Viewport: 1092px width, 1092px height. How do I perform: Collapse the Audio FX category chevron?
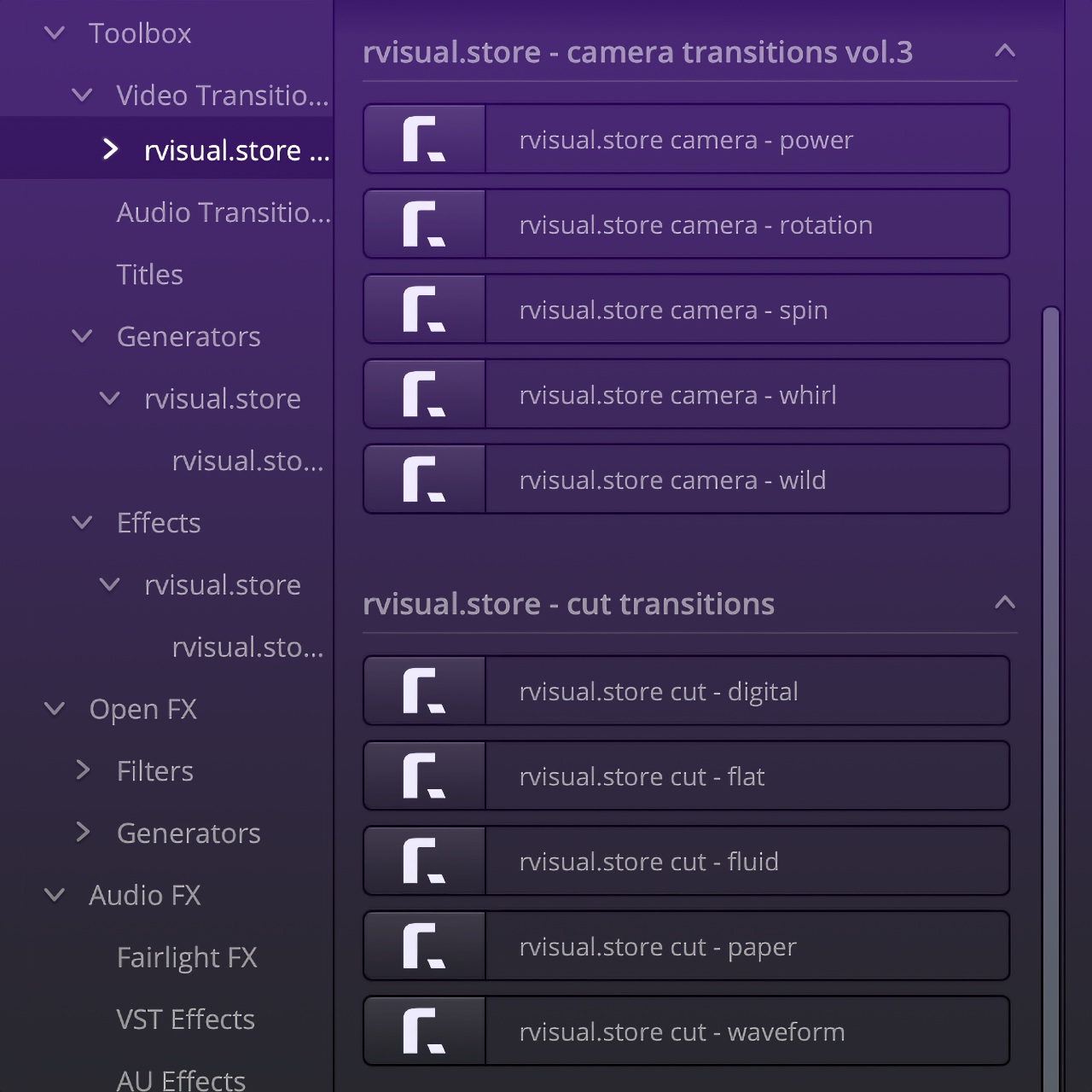pos(55,895)
